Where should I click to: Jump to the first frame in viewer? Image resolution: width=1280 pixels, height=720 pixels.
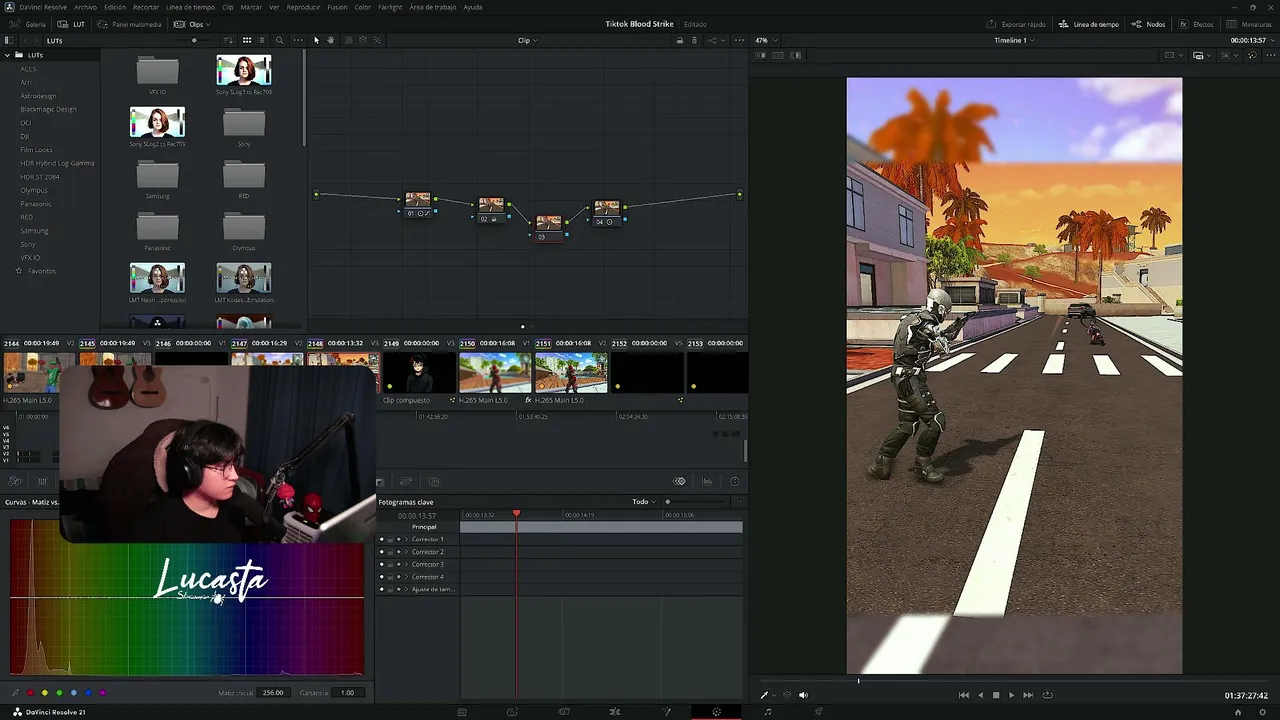tap(963, 695)
